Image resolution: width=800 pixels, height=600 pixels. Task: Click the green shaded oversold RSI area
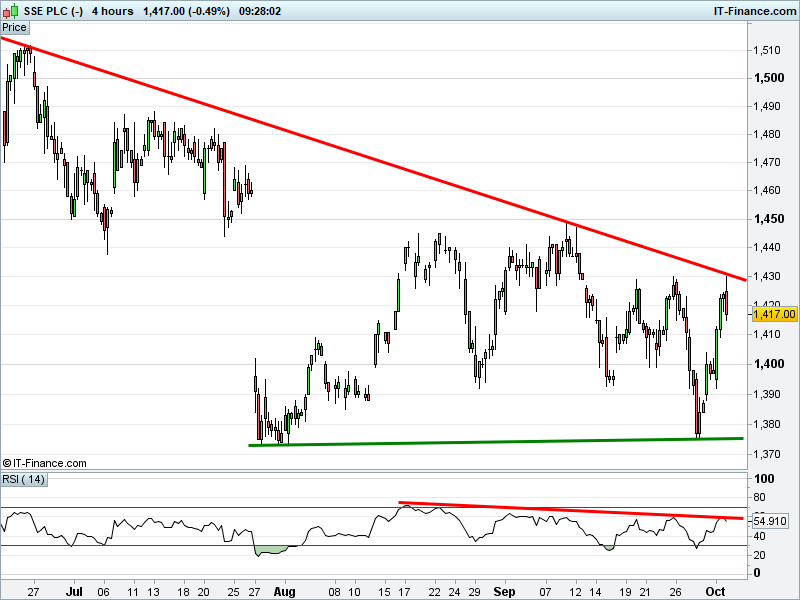pos(269,551)
